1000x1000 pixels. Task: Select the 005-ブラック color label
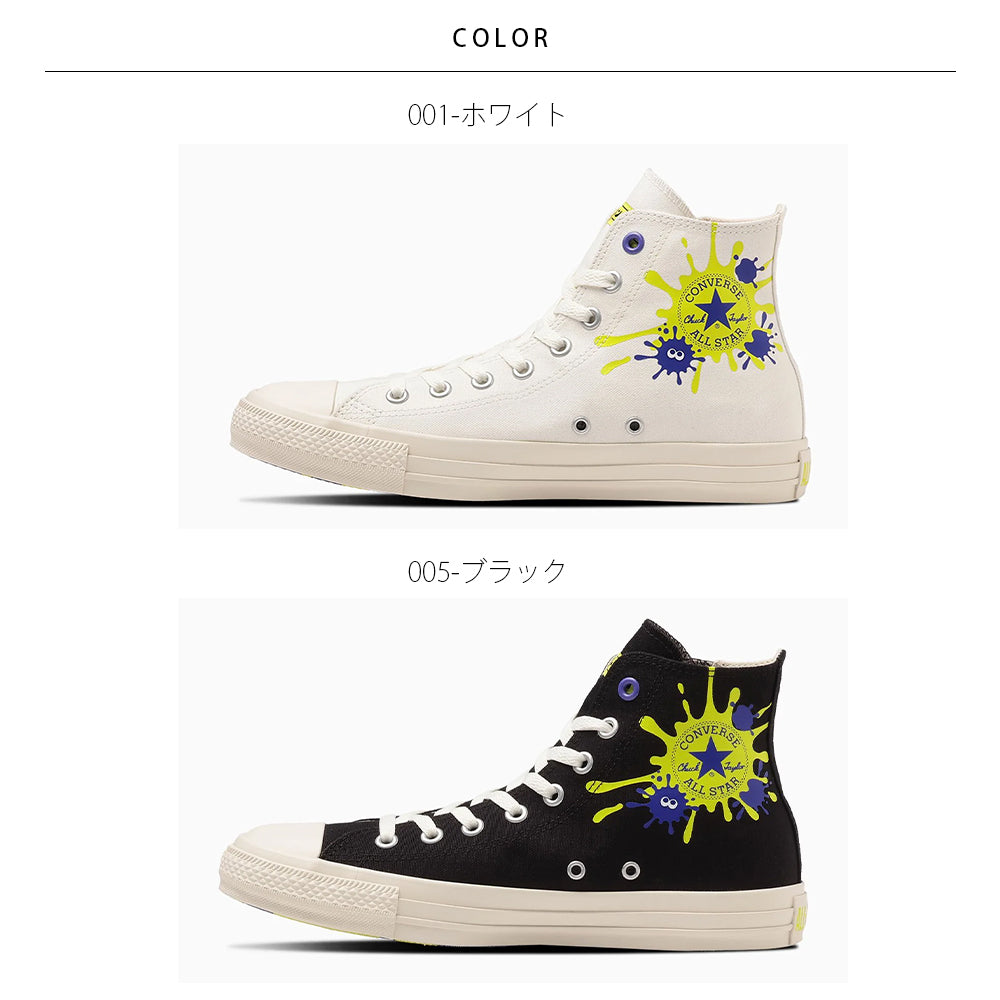pyautogui.click(x=487, y=571)
